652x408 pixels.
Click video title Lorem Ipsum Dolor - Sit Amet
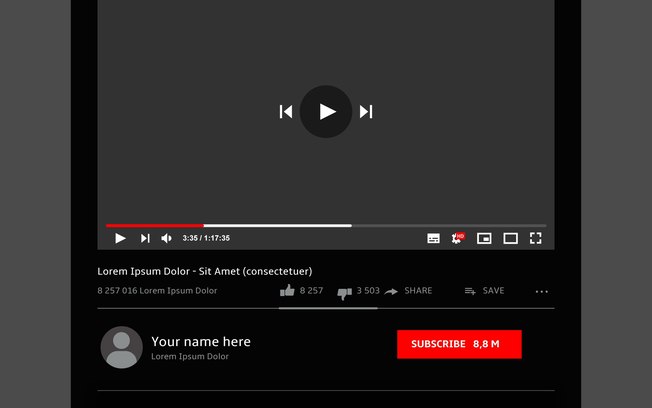205,271
